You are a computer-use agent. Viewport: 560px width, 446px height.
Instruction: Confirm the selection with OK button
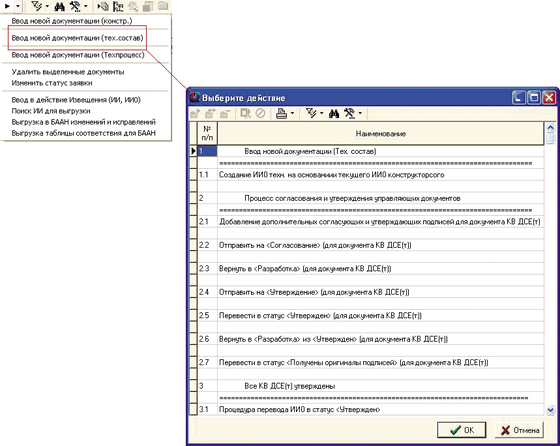point(461,430)
